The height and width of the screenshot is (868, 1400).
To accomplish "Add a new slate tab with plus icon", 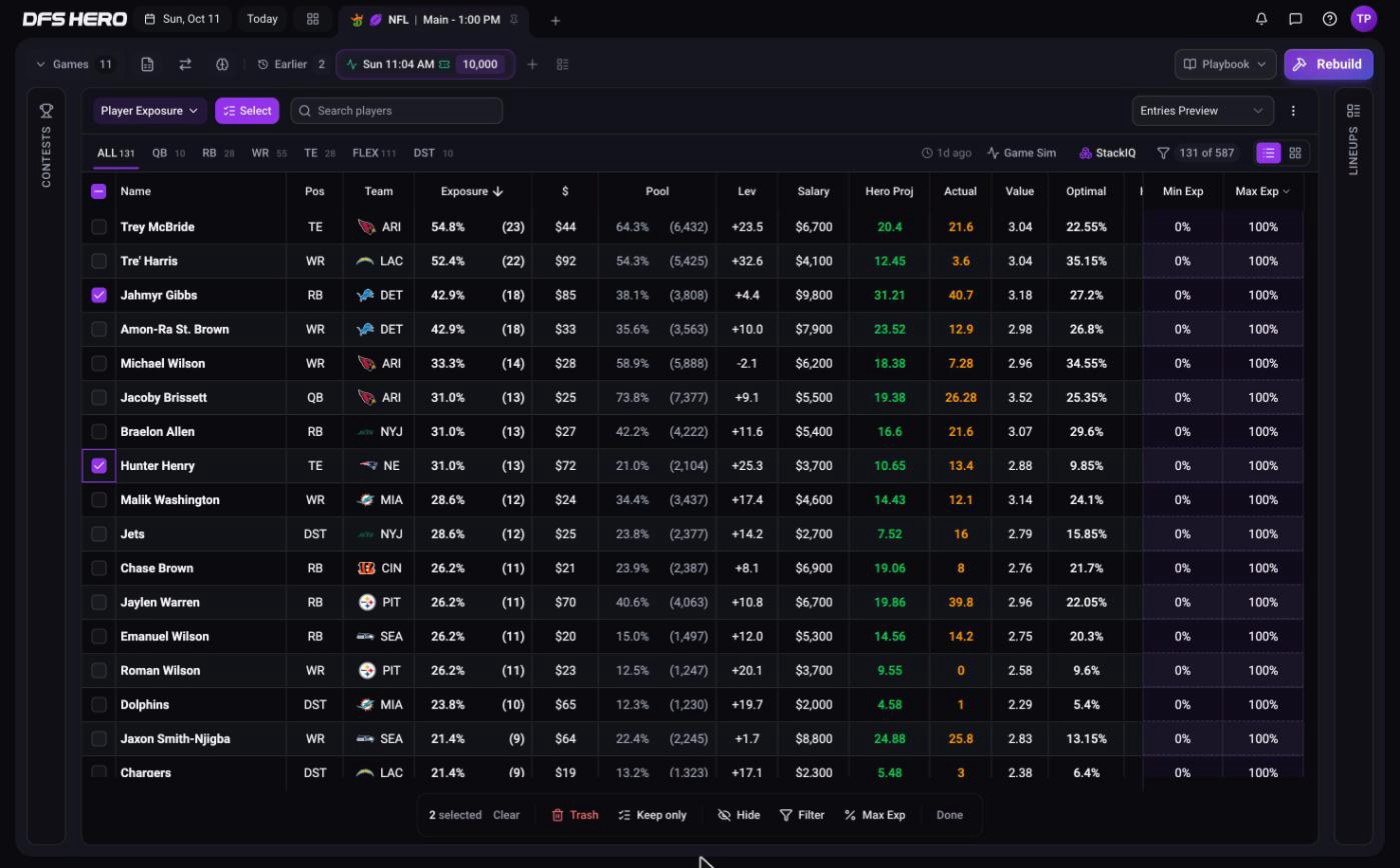I will click(x=555, y=20).
